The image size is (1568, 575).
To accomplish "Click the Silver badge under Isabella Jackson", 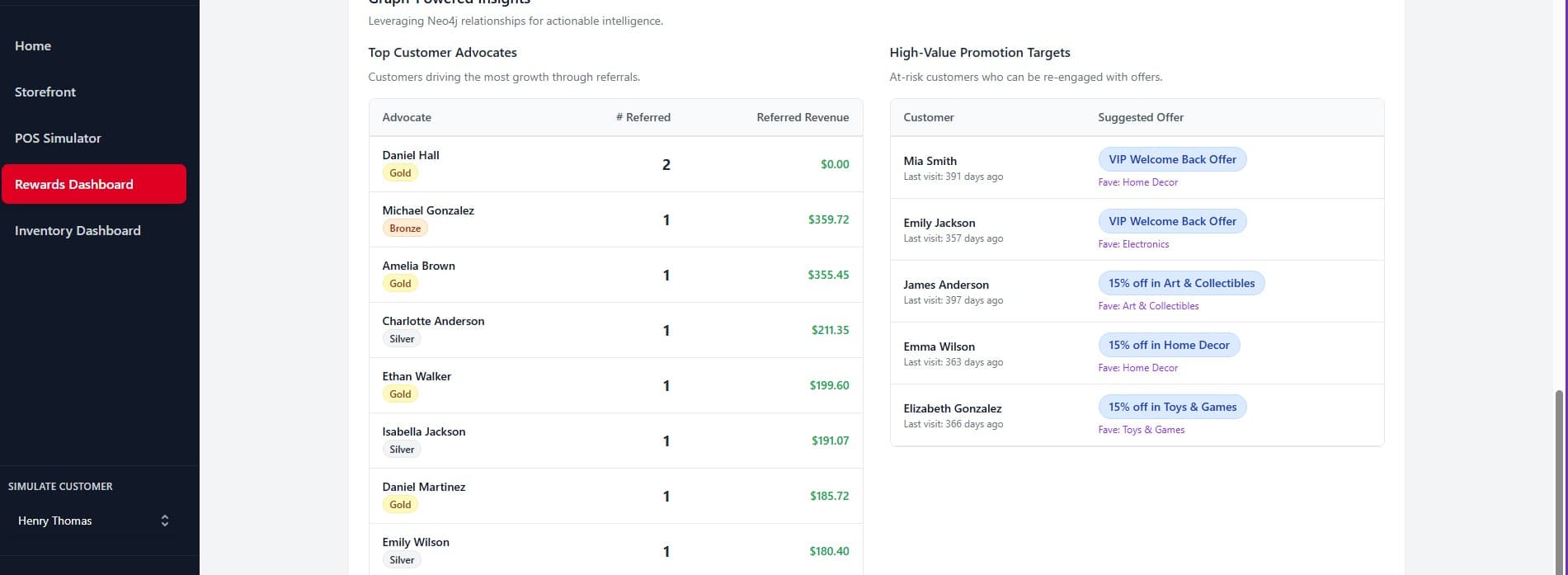I will click(402, 450).
